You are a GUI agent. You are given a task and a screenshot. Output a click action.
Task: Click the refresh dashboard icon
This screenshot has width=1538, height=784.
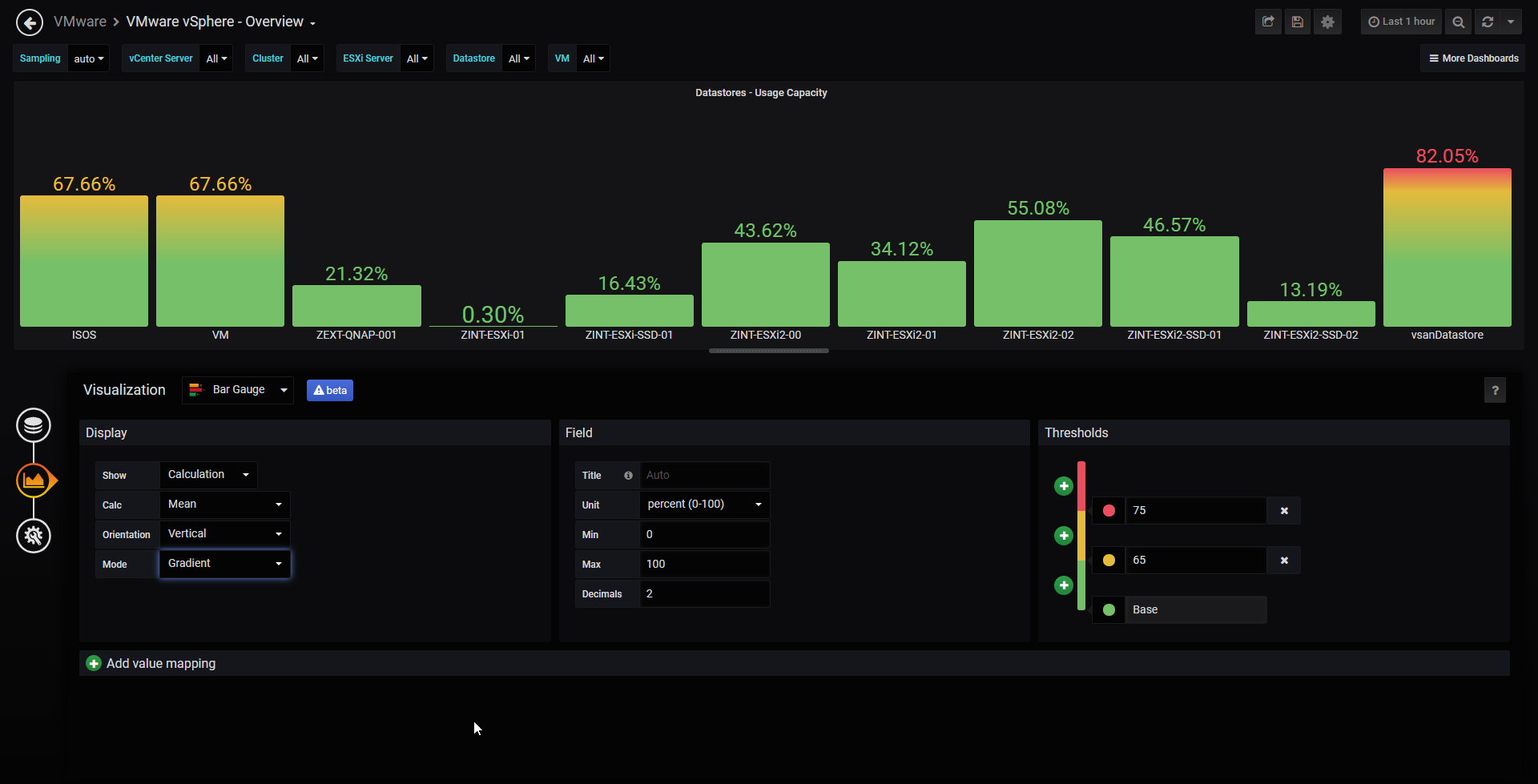pyautogui.click(x=1488, y=22)
